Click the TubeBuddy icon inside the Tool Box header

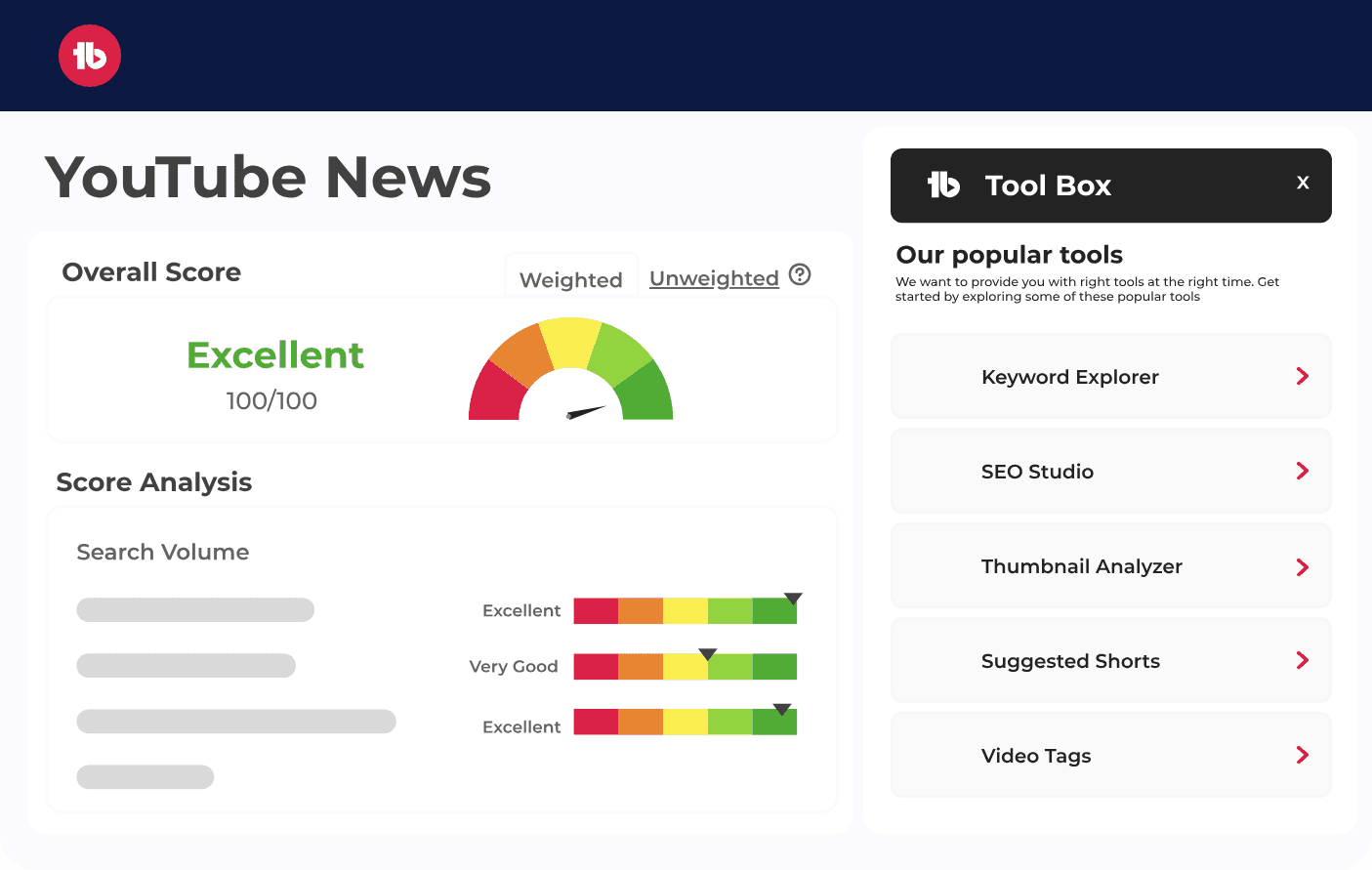pyautogui.click(x=943, y=185)
